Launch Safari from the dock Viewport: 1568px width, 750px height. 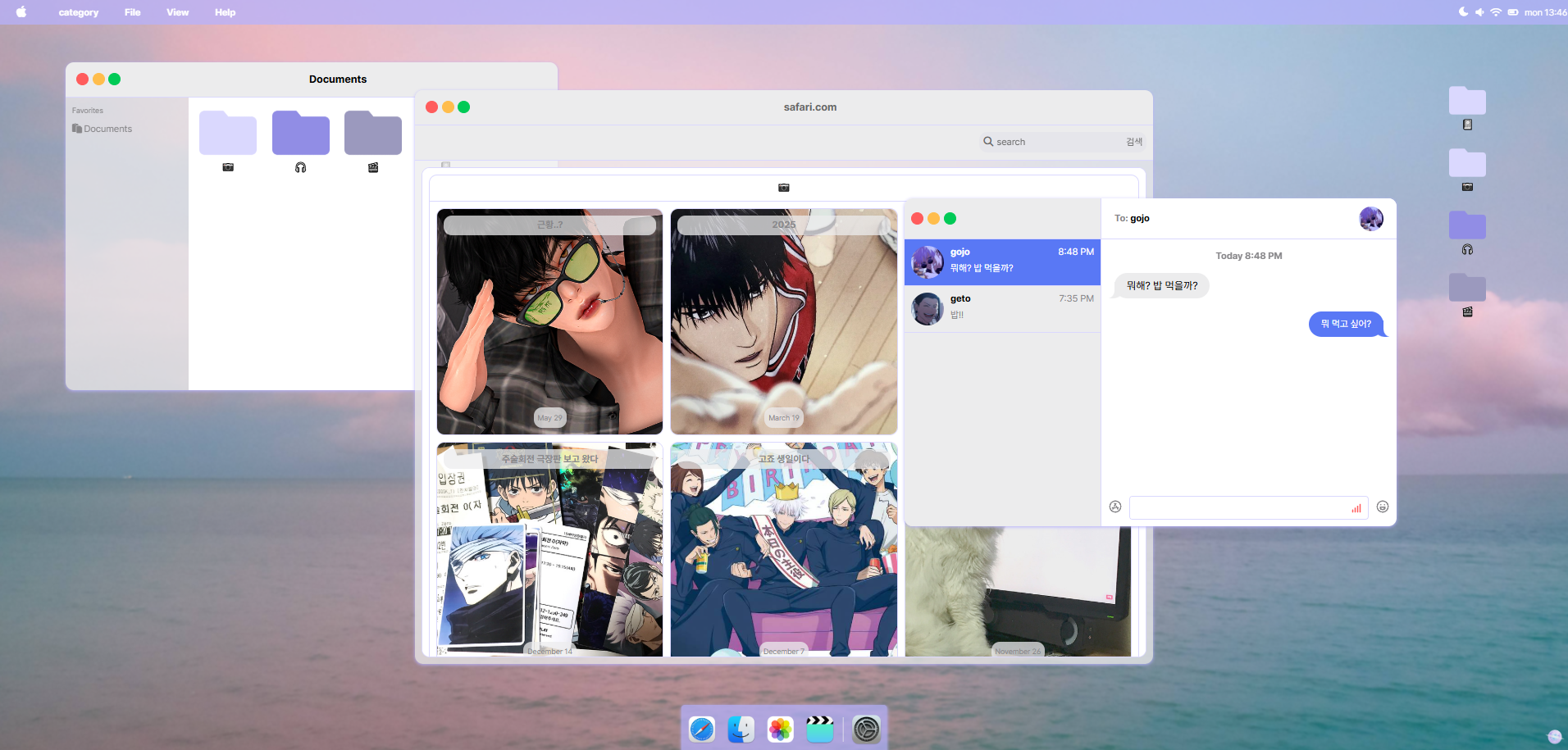tap(702, 729)
